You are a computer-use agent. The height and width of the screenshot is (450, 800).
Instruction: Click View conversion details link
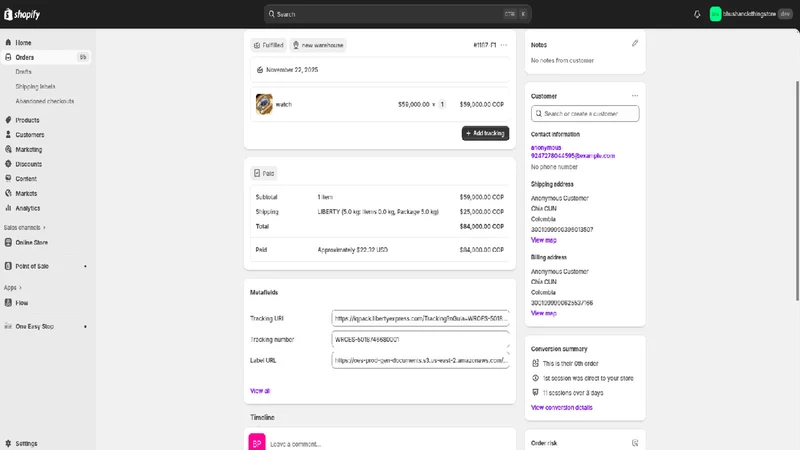(562, 408)
